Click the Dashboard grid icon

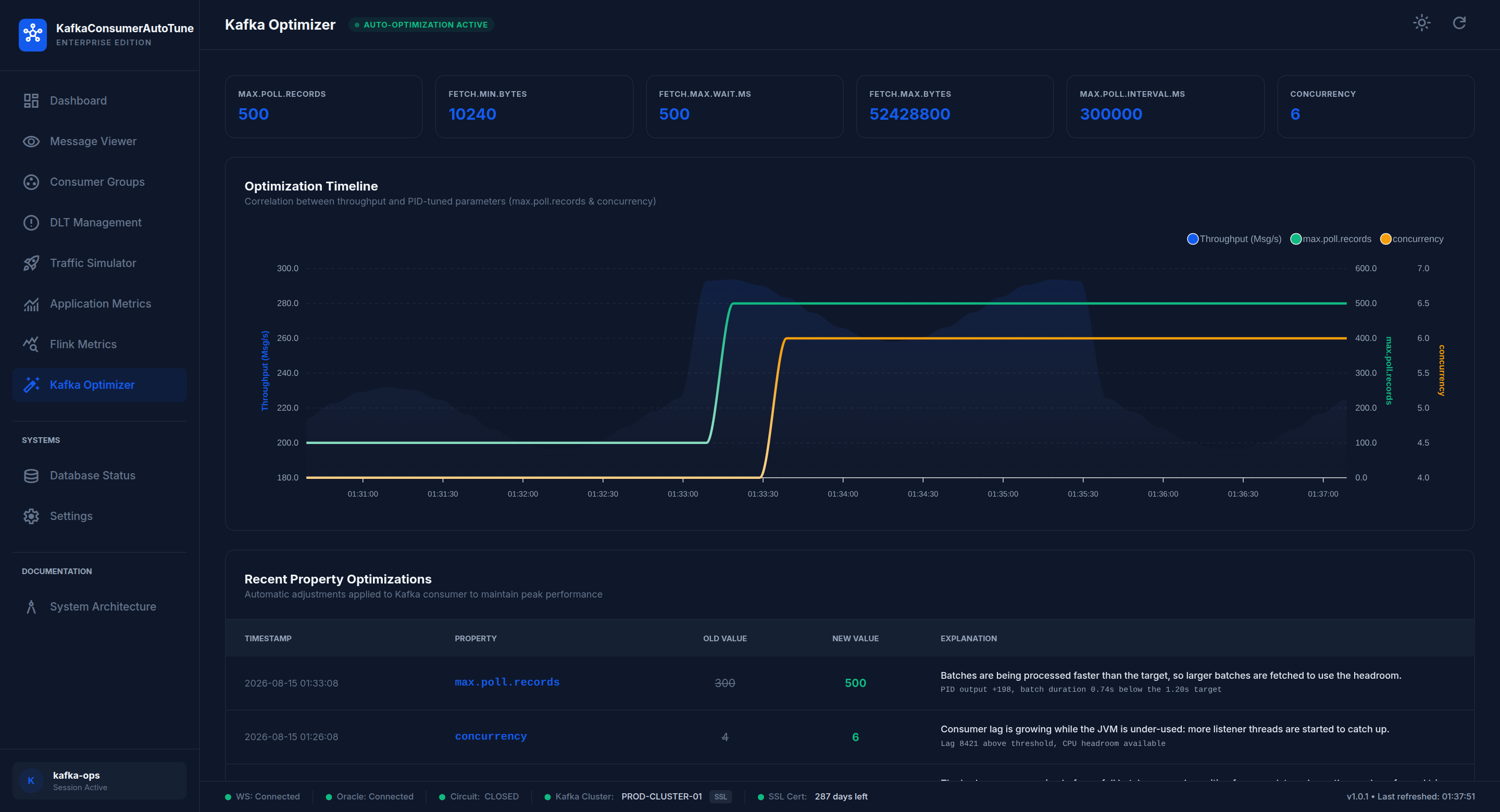point(31,100)
